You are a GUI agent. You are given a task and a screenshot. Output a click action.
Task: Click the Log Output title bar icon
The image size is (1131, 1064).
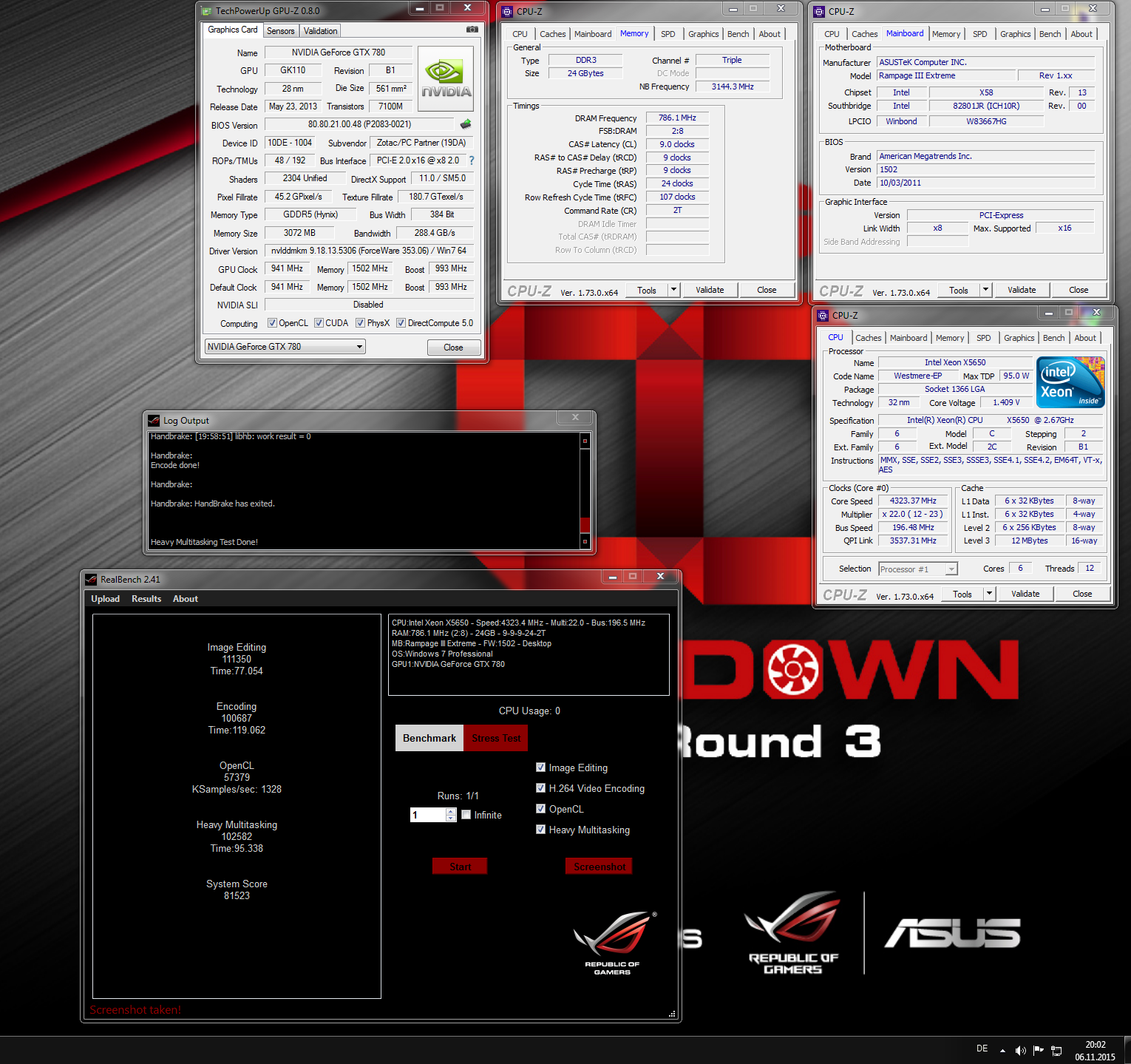[x=154, y=420]
